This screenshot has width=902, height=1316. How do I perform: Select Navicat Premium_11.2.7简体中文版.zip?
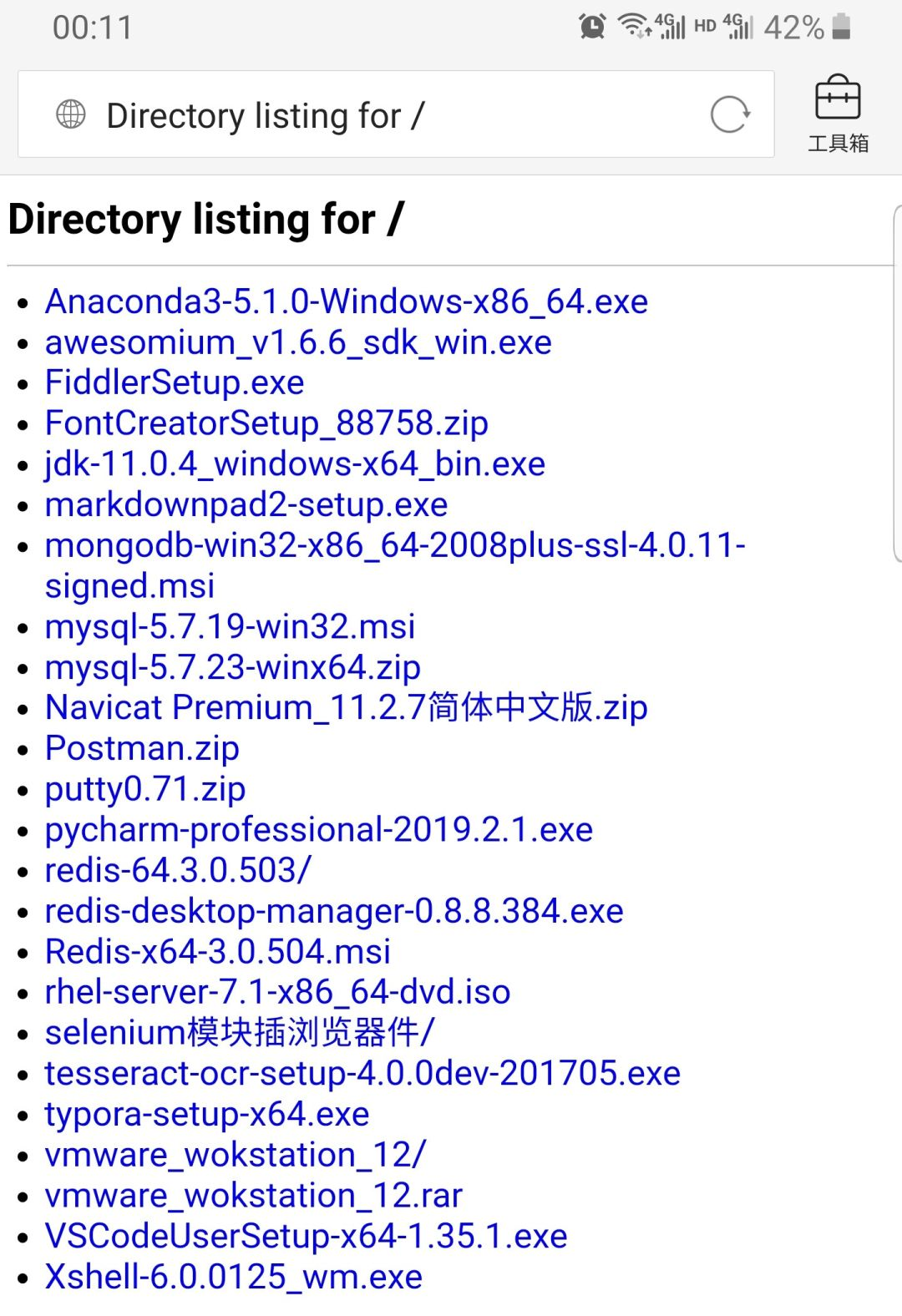tap(347, 708)
